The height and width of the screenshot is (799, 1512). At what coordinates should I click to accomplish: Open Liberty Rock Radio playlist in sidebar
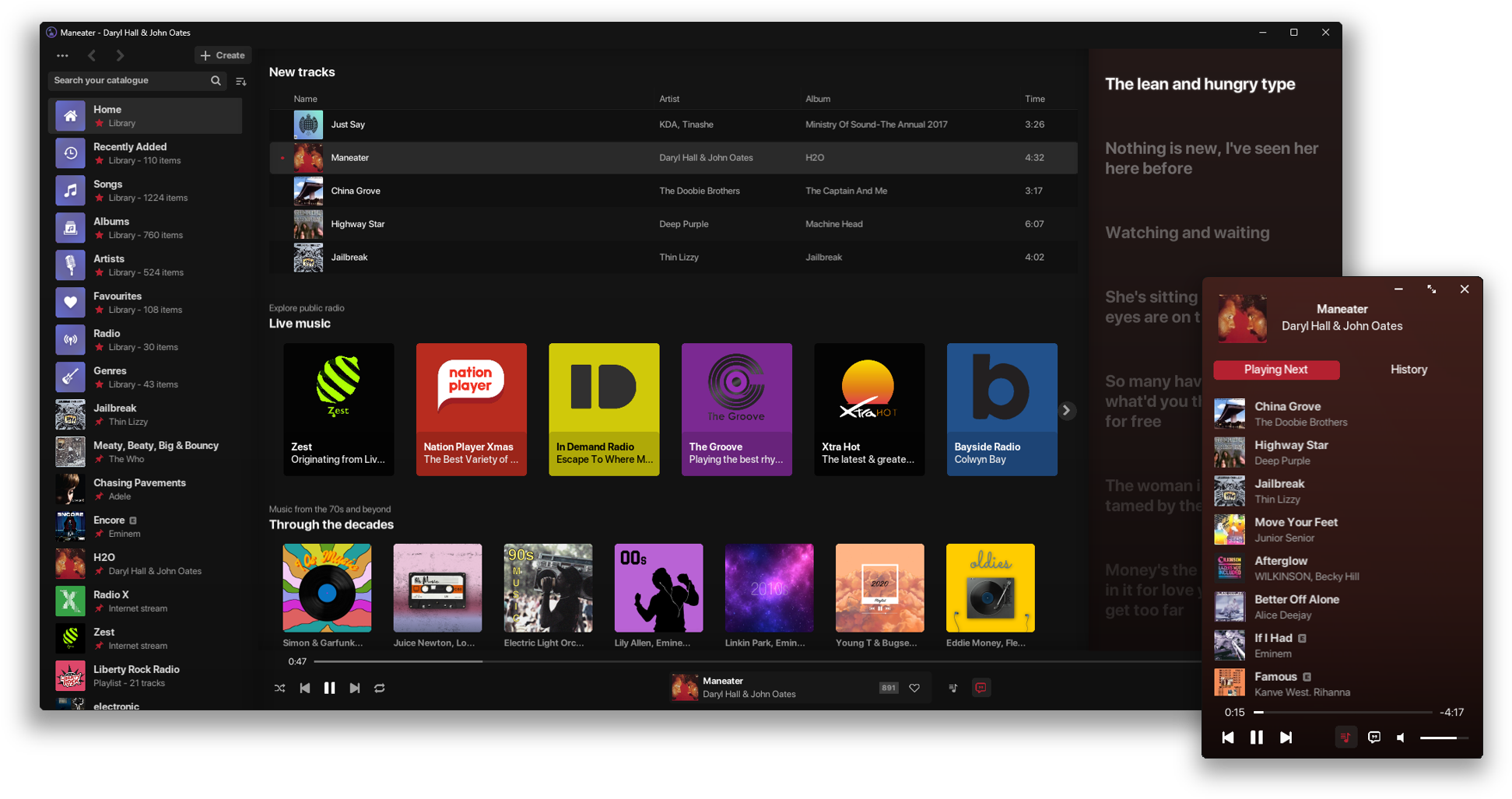click(x=145, y=676)
